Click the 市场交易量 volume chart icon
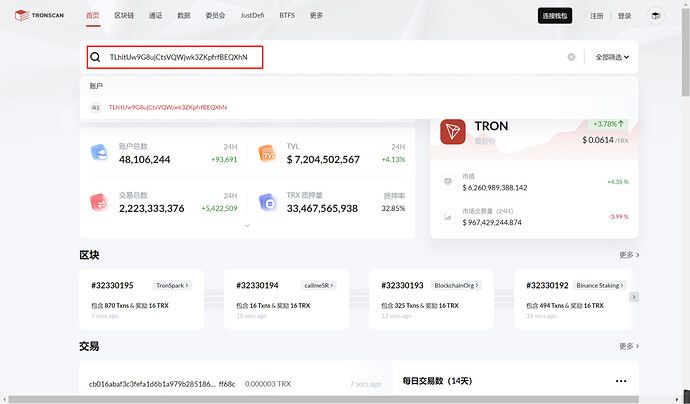This screenshot has height=404, width=690. [x=448, y=217]
